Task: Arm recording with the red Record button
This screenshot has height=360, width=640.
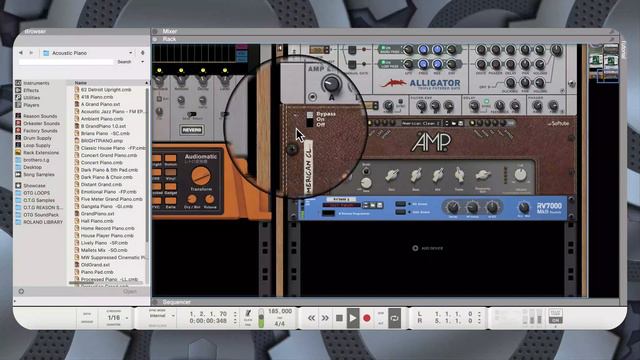Action: 367,318
